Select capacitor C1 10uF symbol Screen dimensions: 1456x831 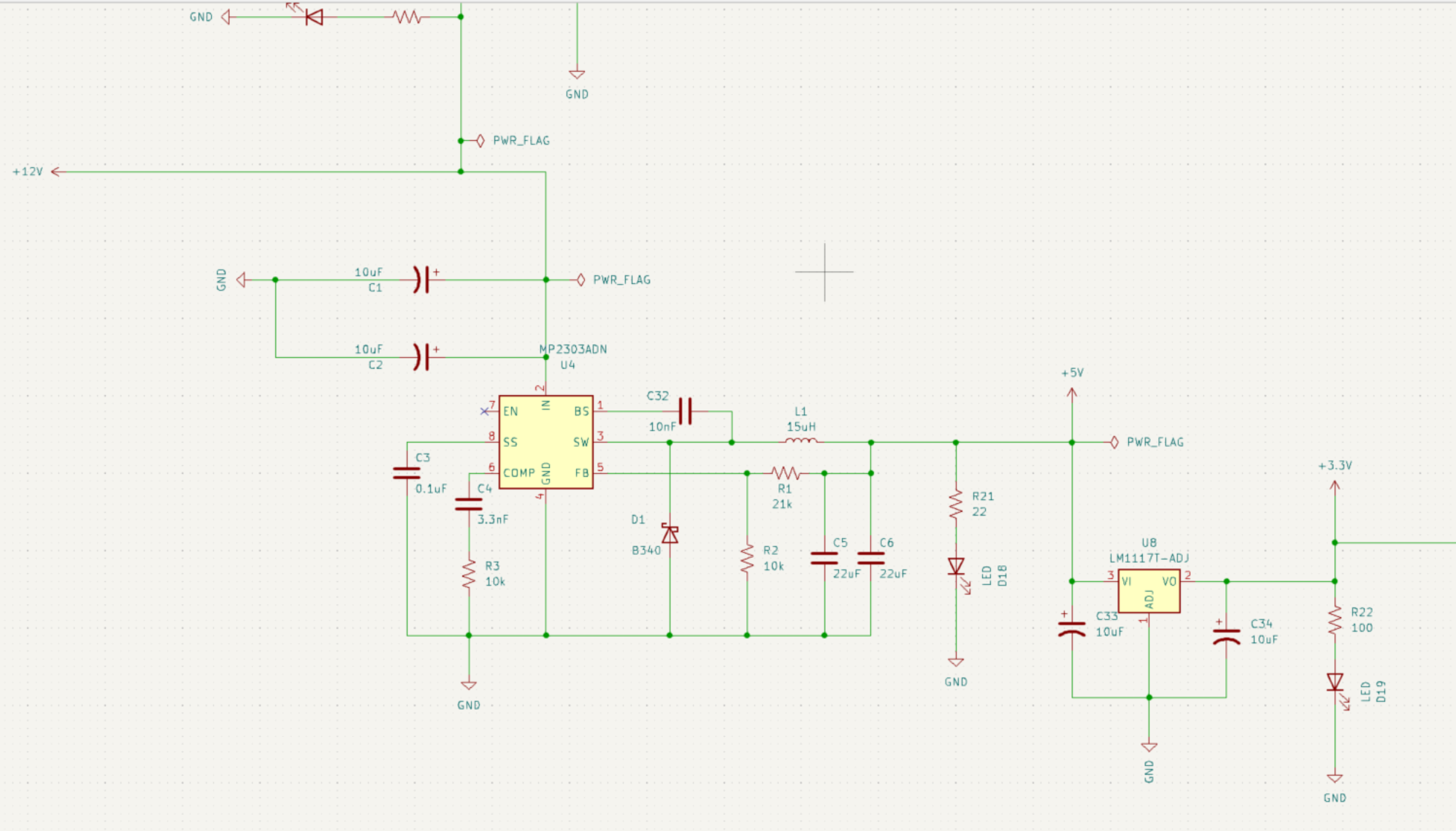[421, 280]
